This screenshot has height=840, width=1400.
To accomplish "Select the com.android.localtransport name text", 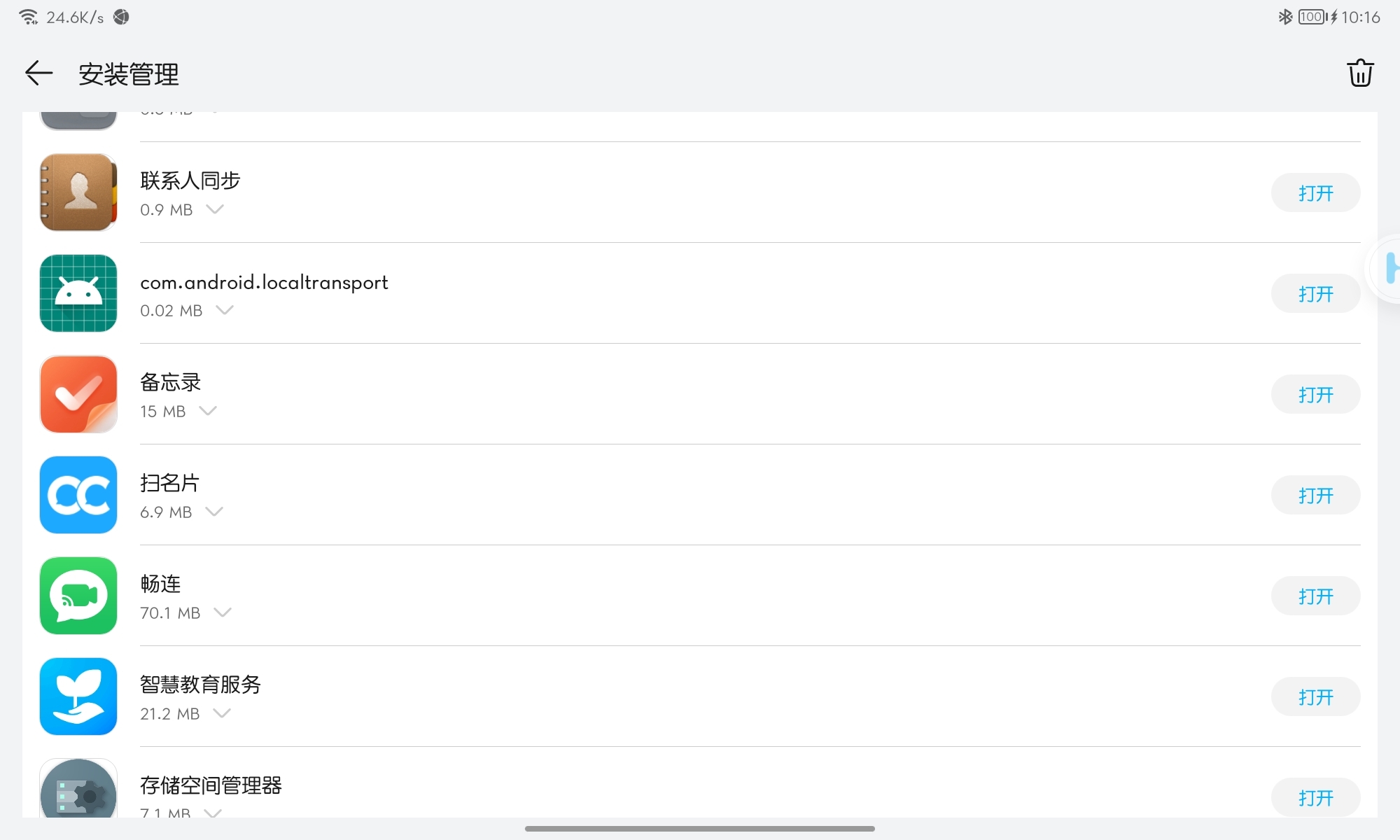I will coord(264,282).
